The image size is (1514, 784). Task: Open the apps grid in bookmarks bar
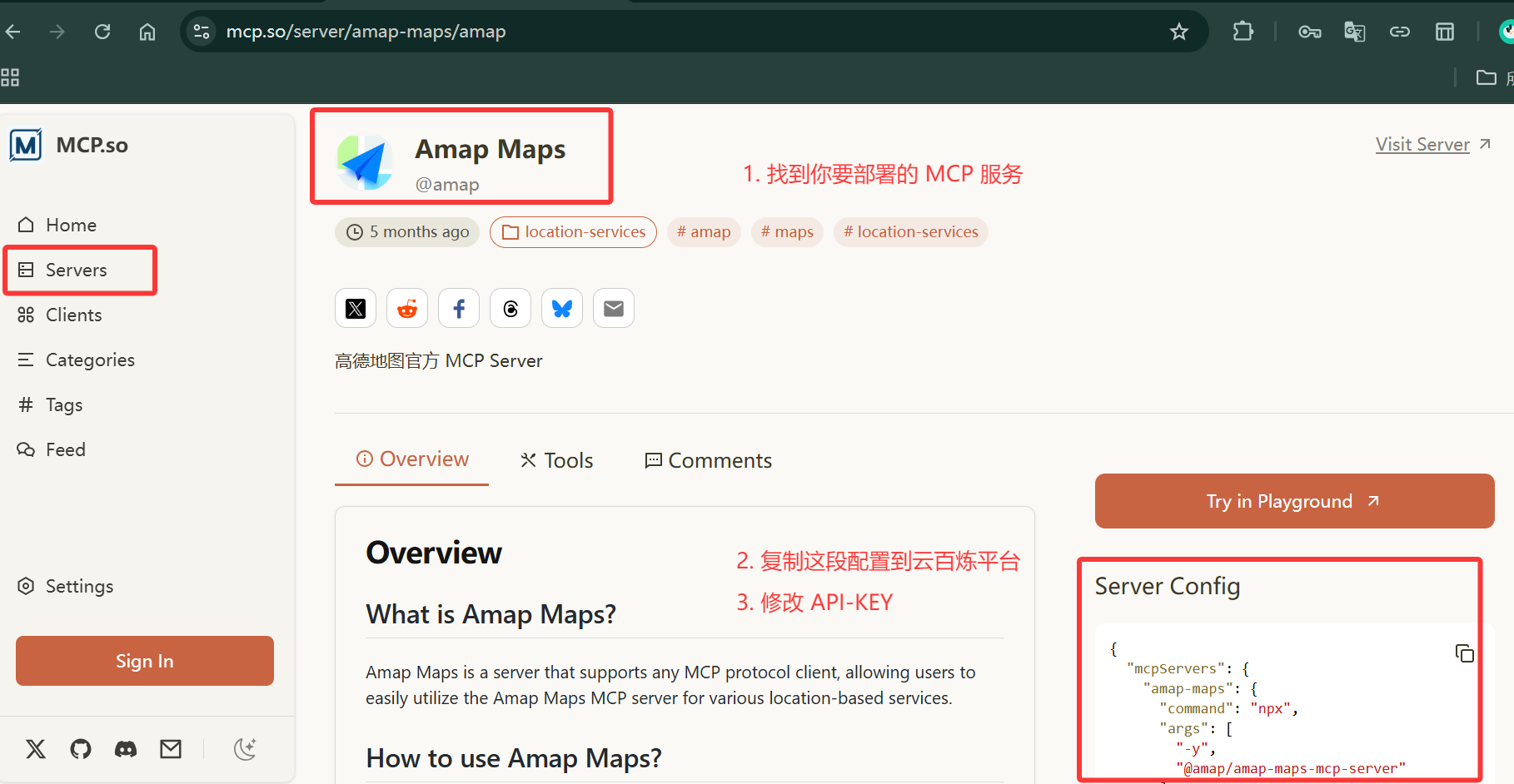click(10, 77)
